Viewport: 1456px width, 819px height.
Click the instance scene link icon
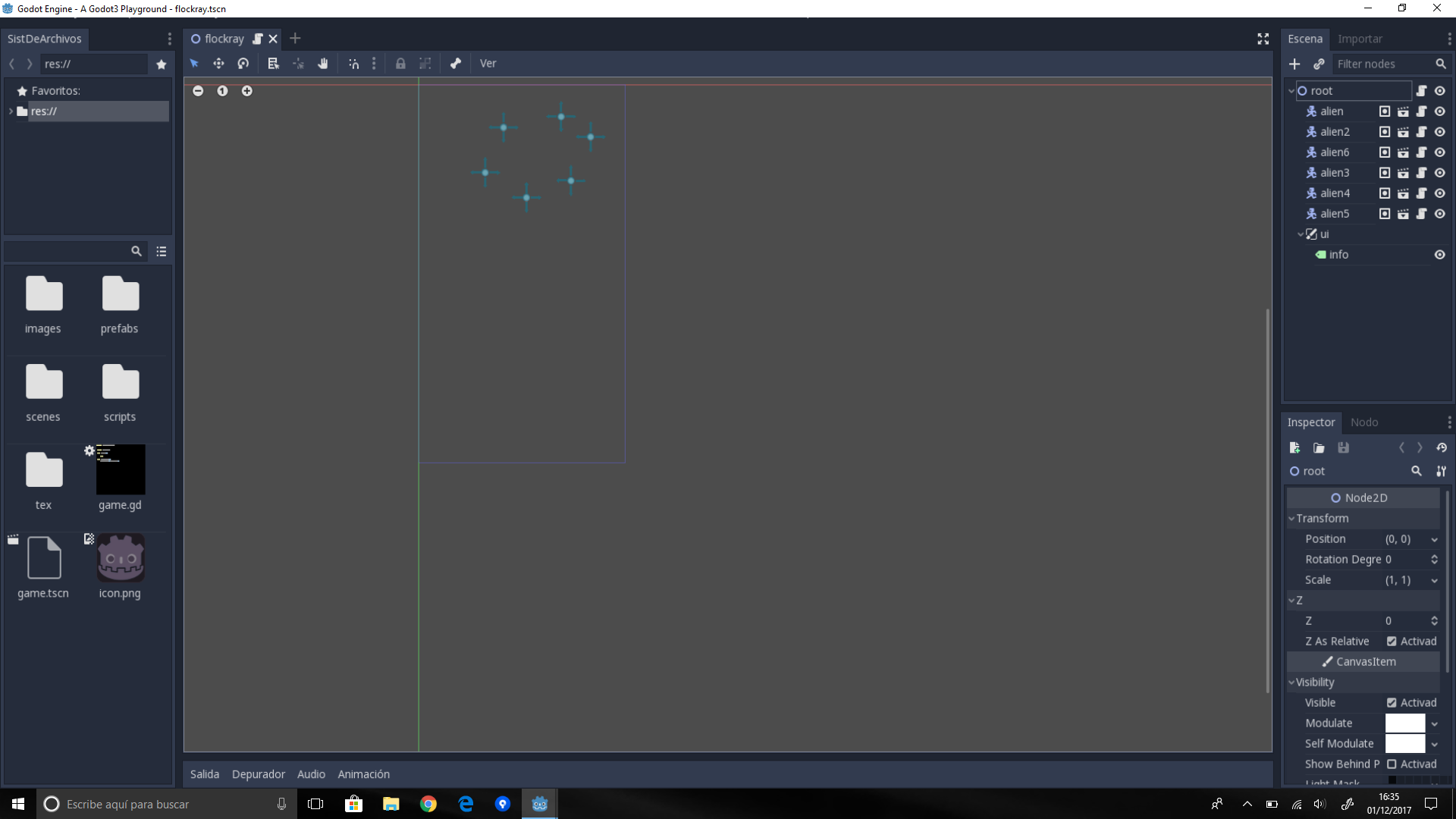[1319, 64]
